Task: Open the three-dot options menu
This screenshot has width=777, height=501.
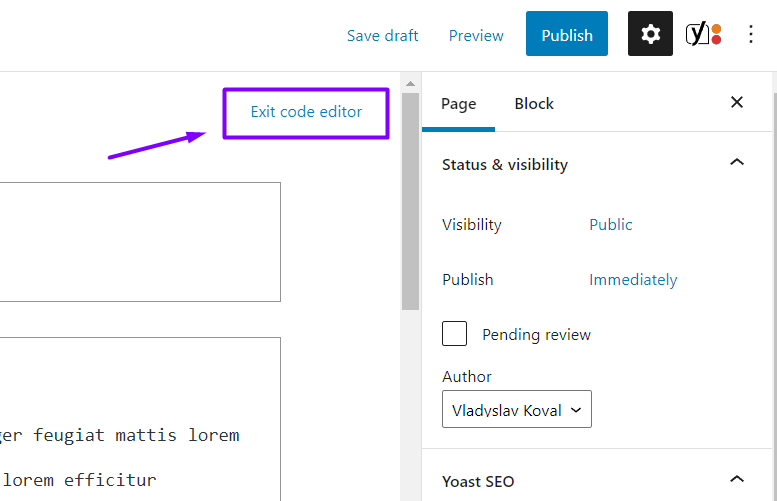Action: pos(751,34)
